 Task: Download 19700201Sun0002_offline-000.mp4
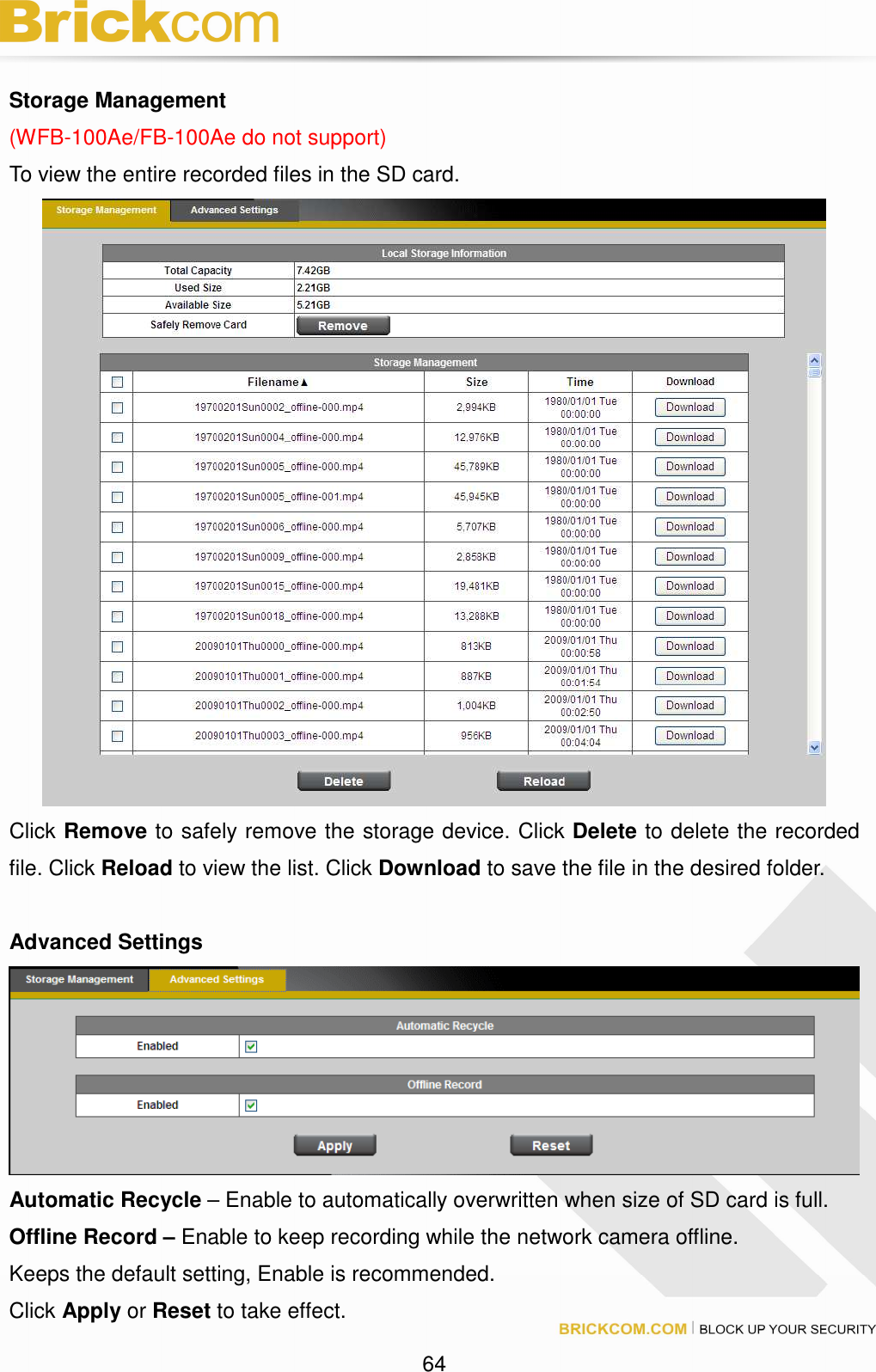[x=690, y=407]
